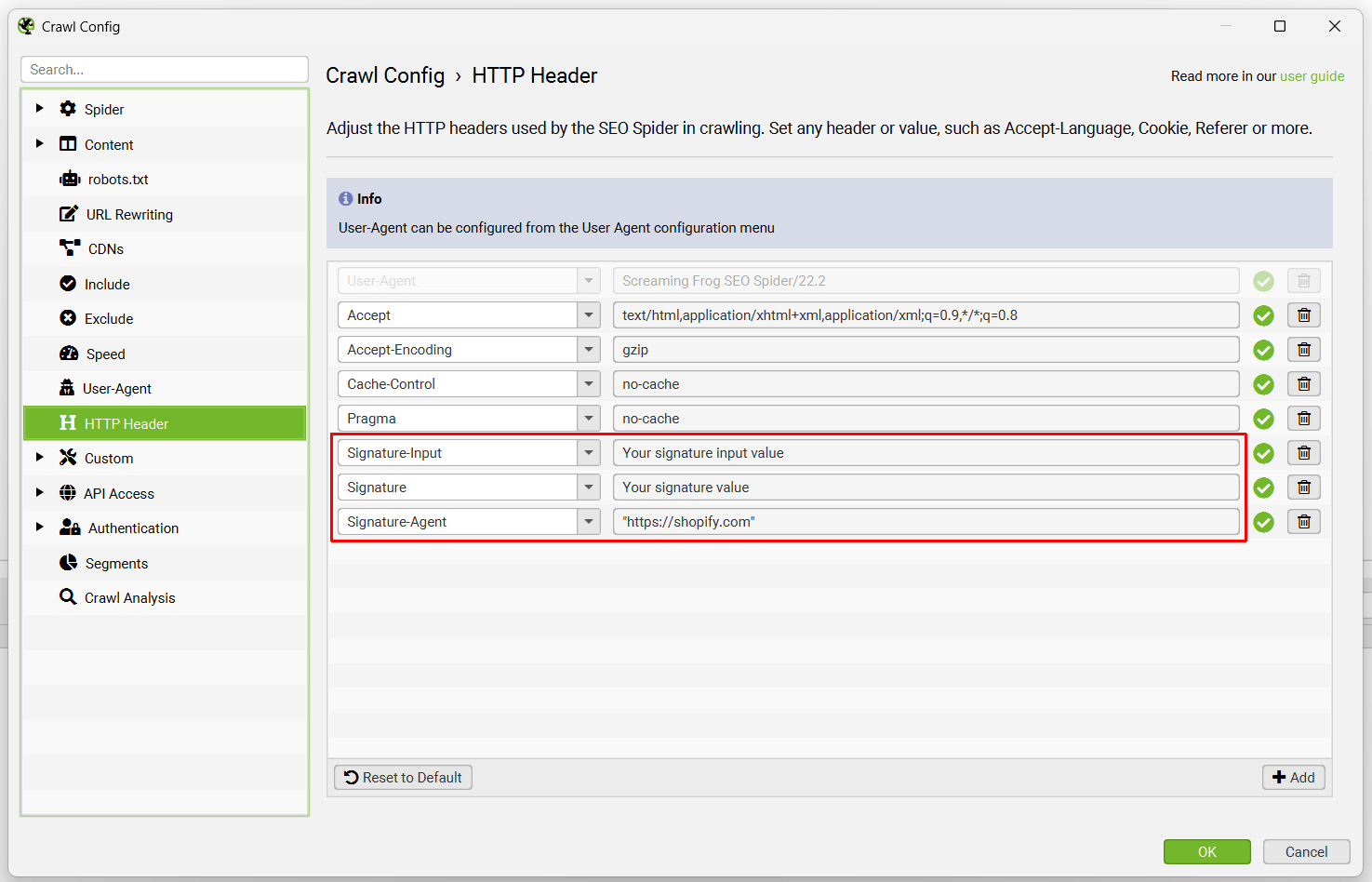
Task: Expand the Authentication section arrow
Action: coord(39,528)
